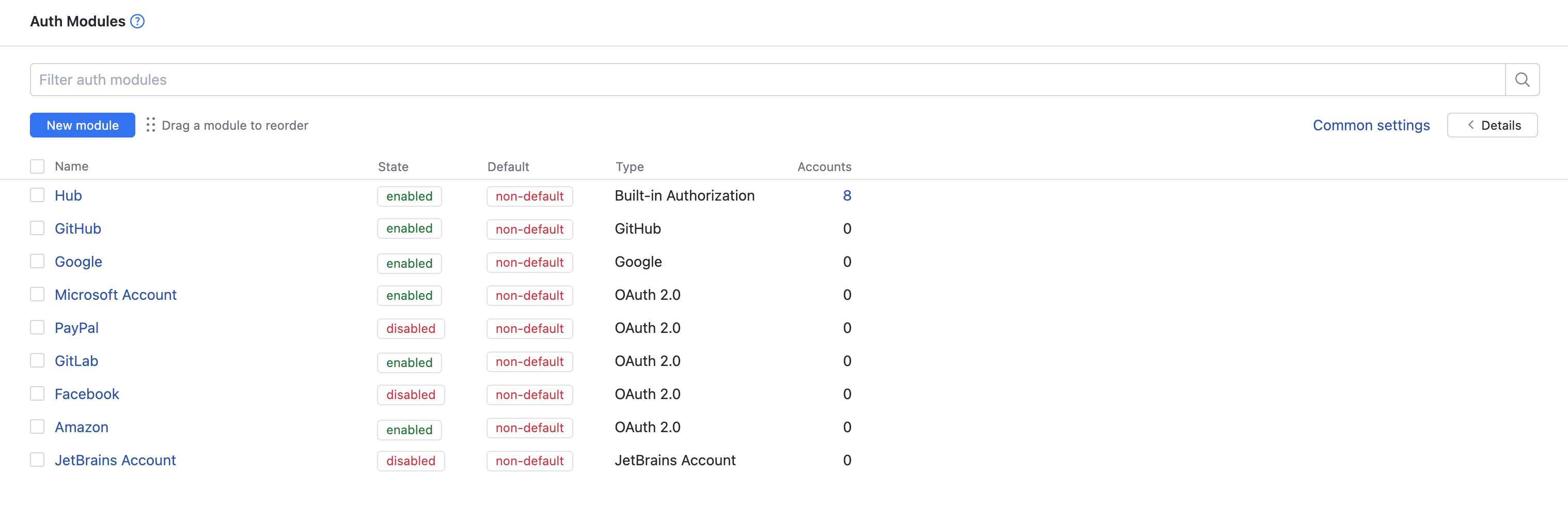
Task: Open the Microsoft Account module
Action: pos(116,294)
